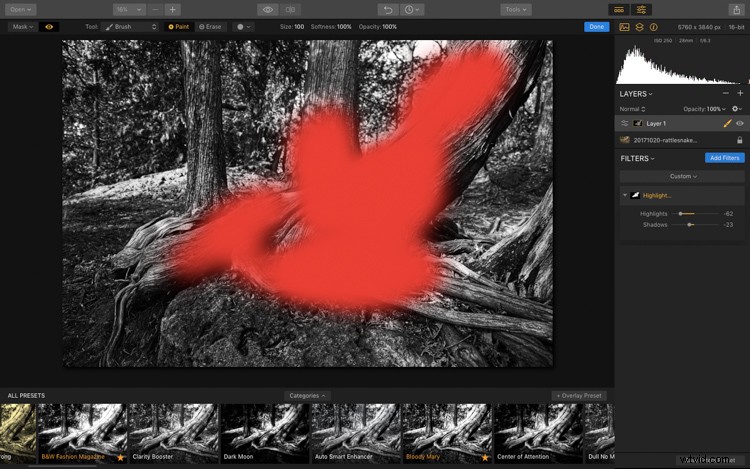Open the 16% zoom level dropdown
This screenshot has width=750, height=469.
click(129, 10)
